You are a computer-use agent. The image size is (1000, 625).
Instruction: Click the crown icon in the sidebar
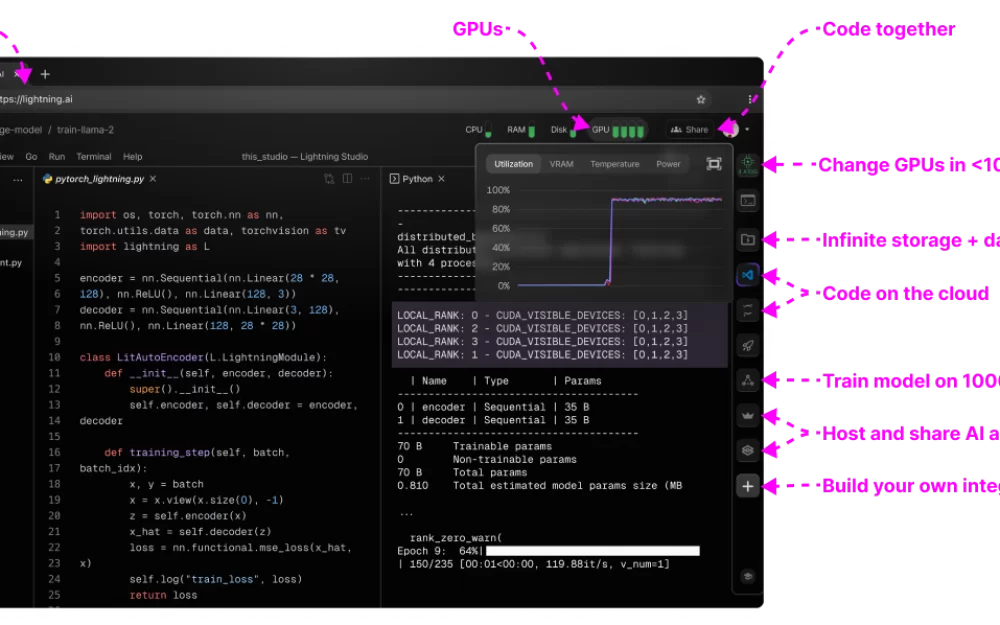click(747, 416)
